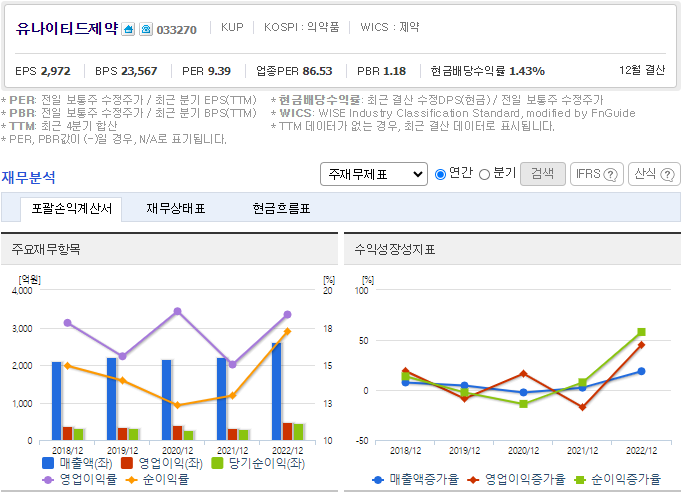The height and width of the screenshot is (498, 690).
Task: Open the IFRS help button
Action: click(596, 174)
